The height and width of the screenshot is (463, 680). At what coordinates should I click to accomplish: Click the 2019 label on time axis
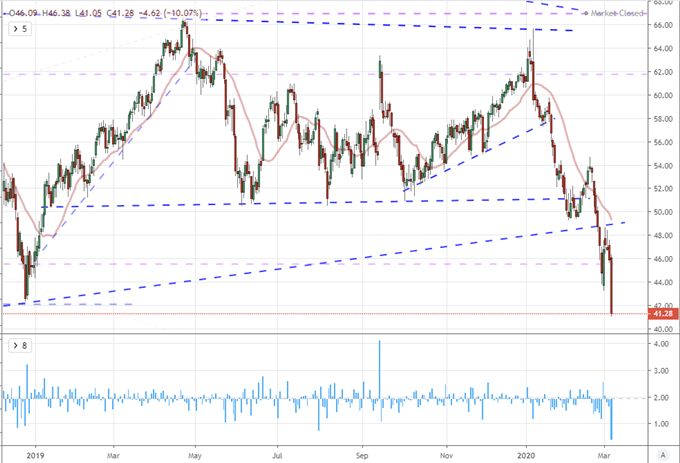pos(35,456)
